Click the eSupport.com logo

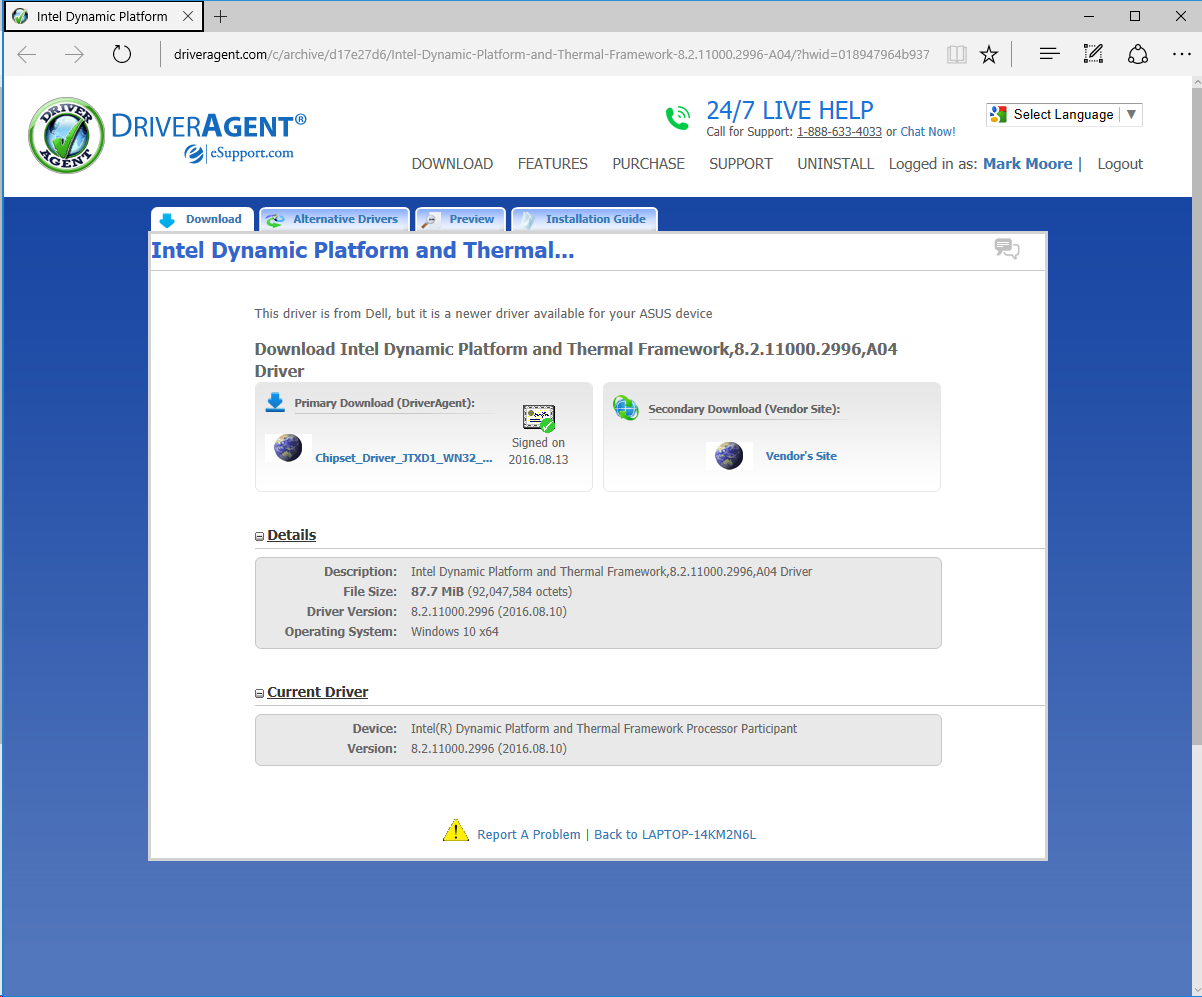click(x=238, y=153)
